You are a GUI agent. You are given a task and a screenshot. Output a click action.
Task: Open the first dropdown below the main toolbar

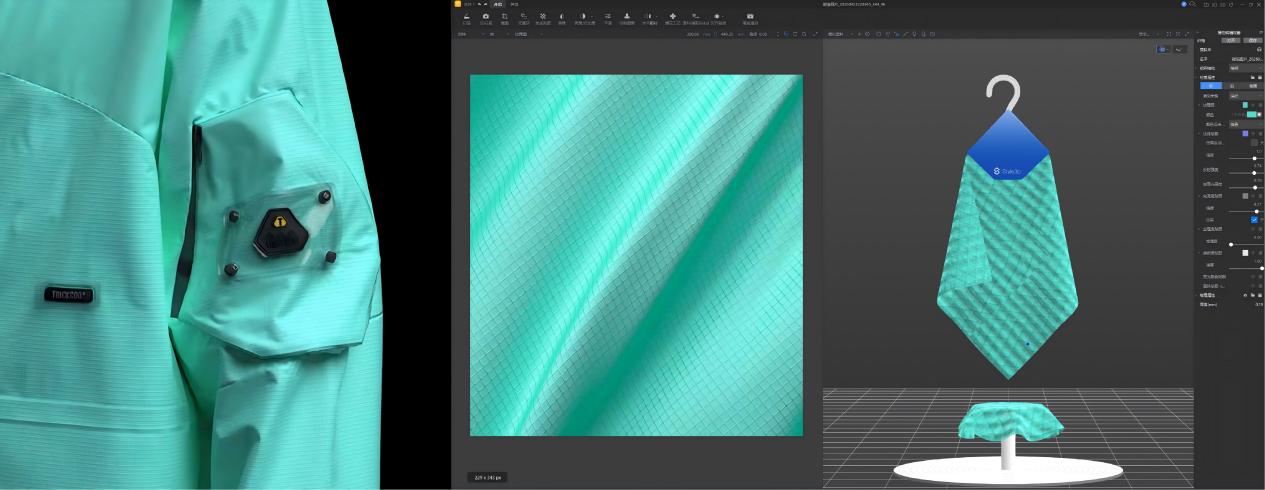pyautogui.click(x=468, y=34)
